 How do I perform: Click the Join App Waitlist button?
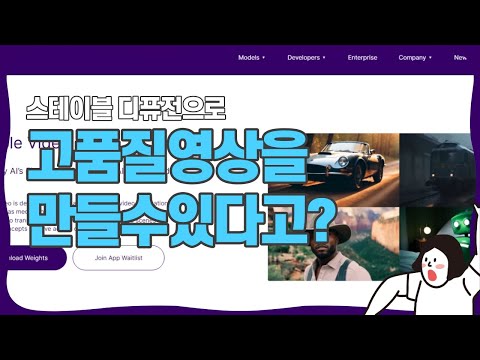118,258
